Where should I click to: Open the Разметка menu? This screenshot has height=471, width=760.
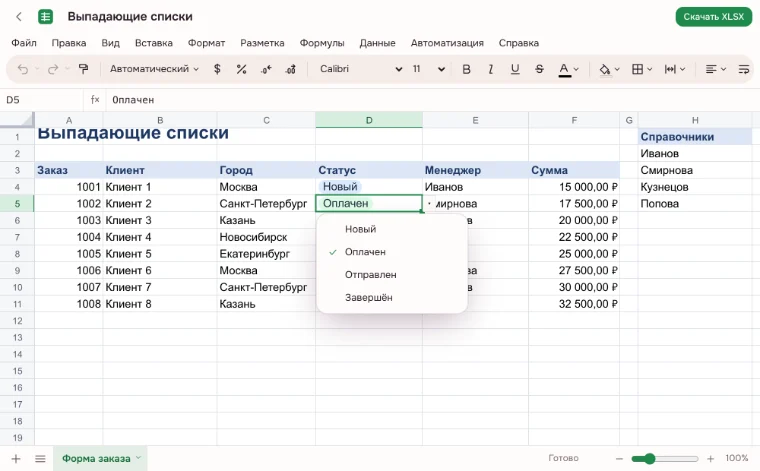(x=262, y=43)
